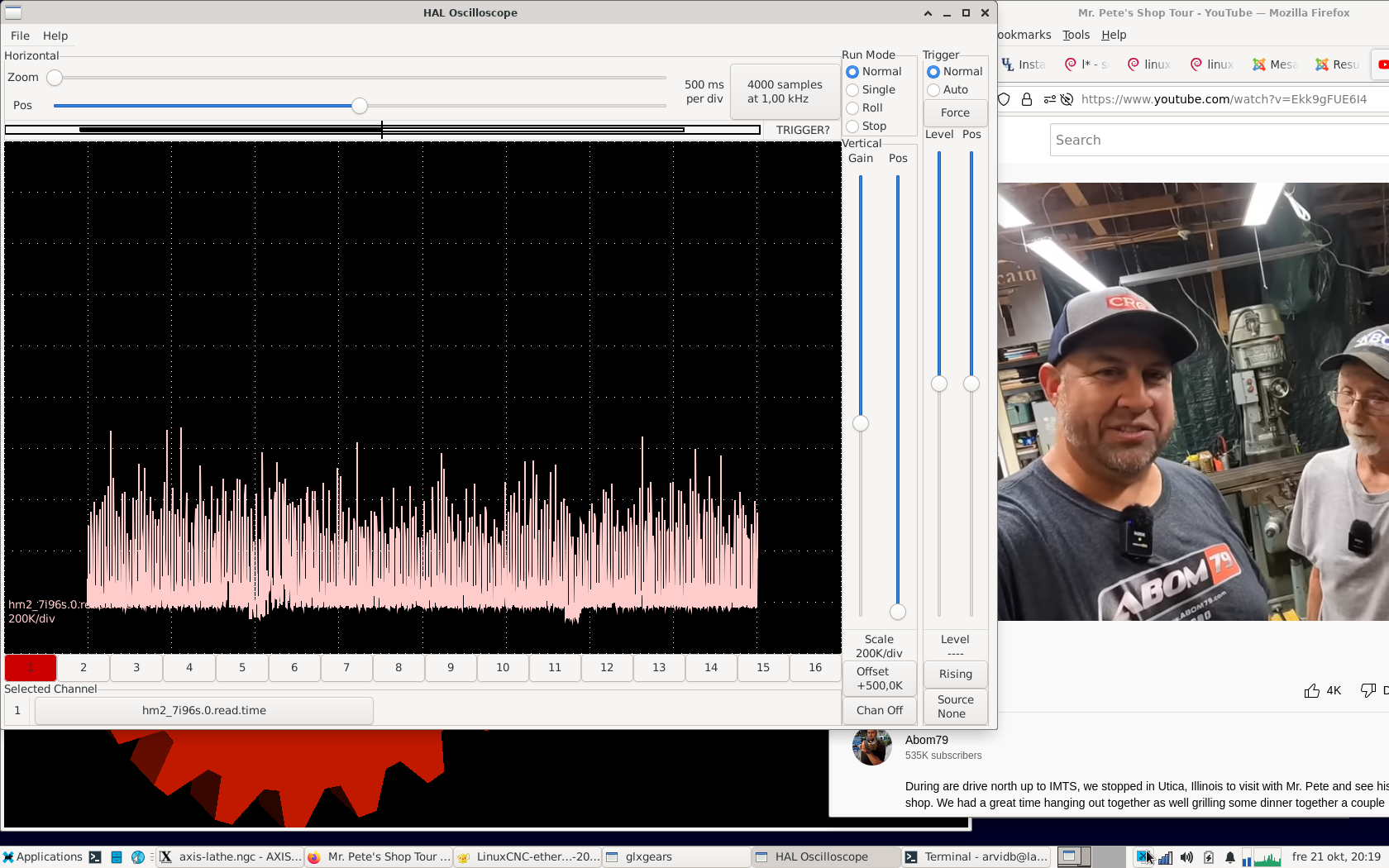1389x868 pixels.
Task: Click the Abom79 channel name
Action: pos(926,740)
